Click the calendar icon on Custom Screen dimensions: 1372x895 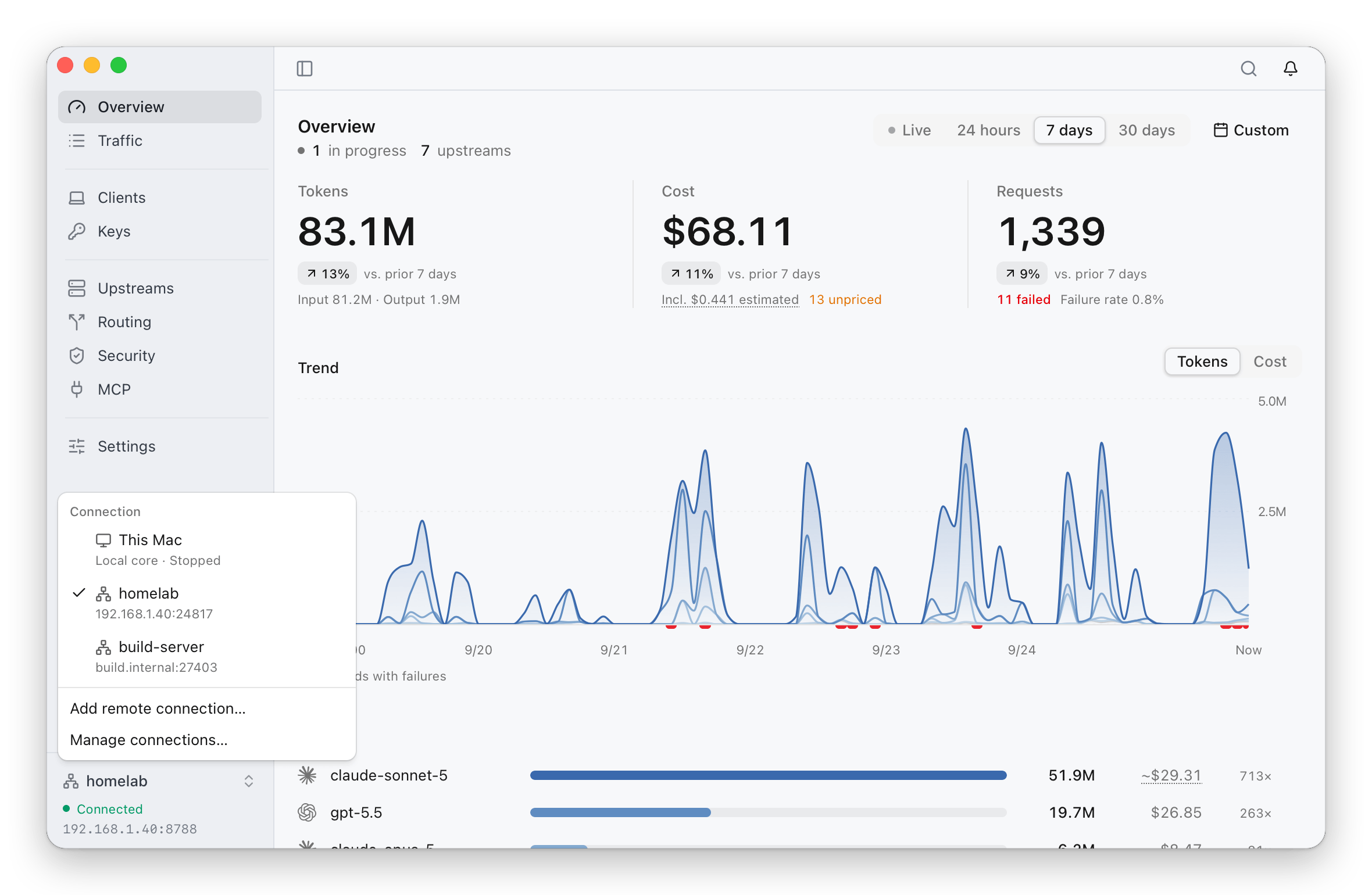[x=1221, y=130]
